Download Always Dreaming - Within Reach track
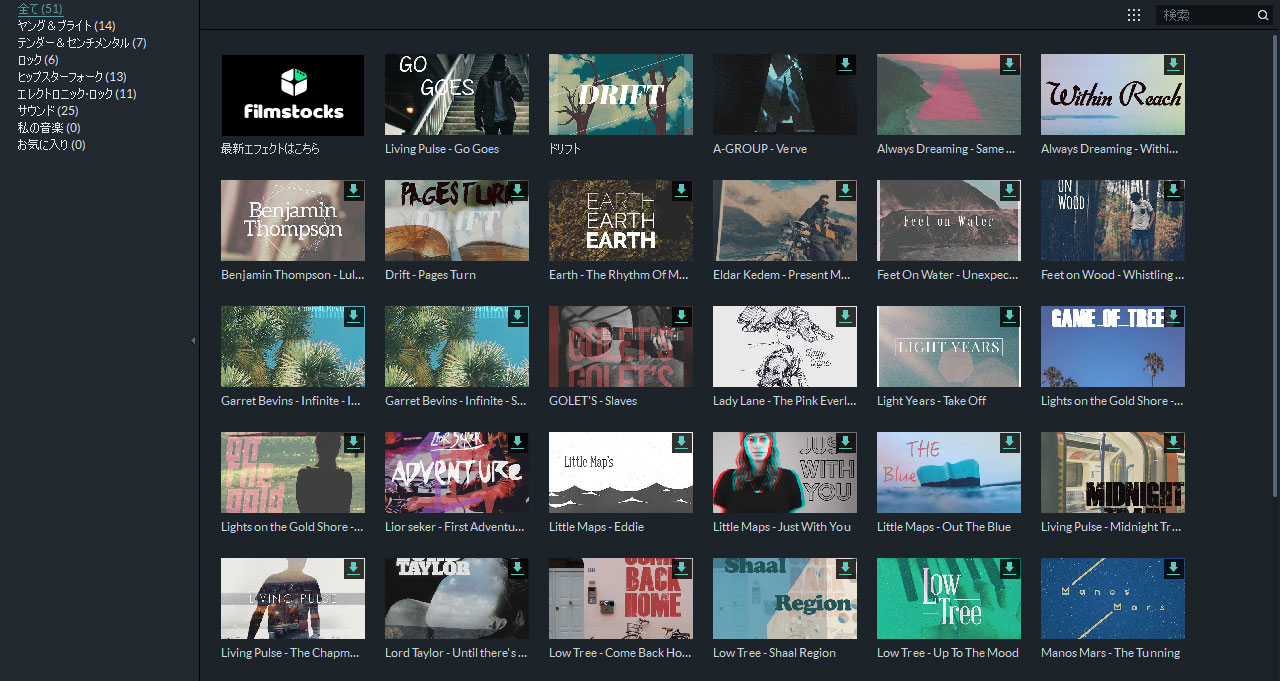The image size is (1280, 681). (1174, 64)
